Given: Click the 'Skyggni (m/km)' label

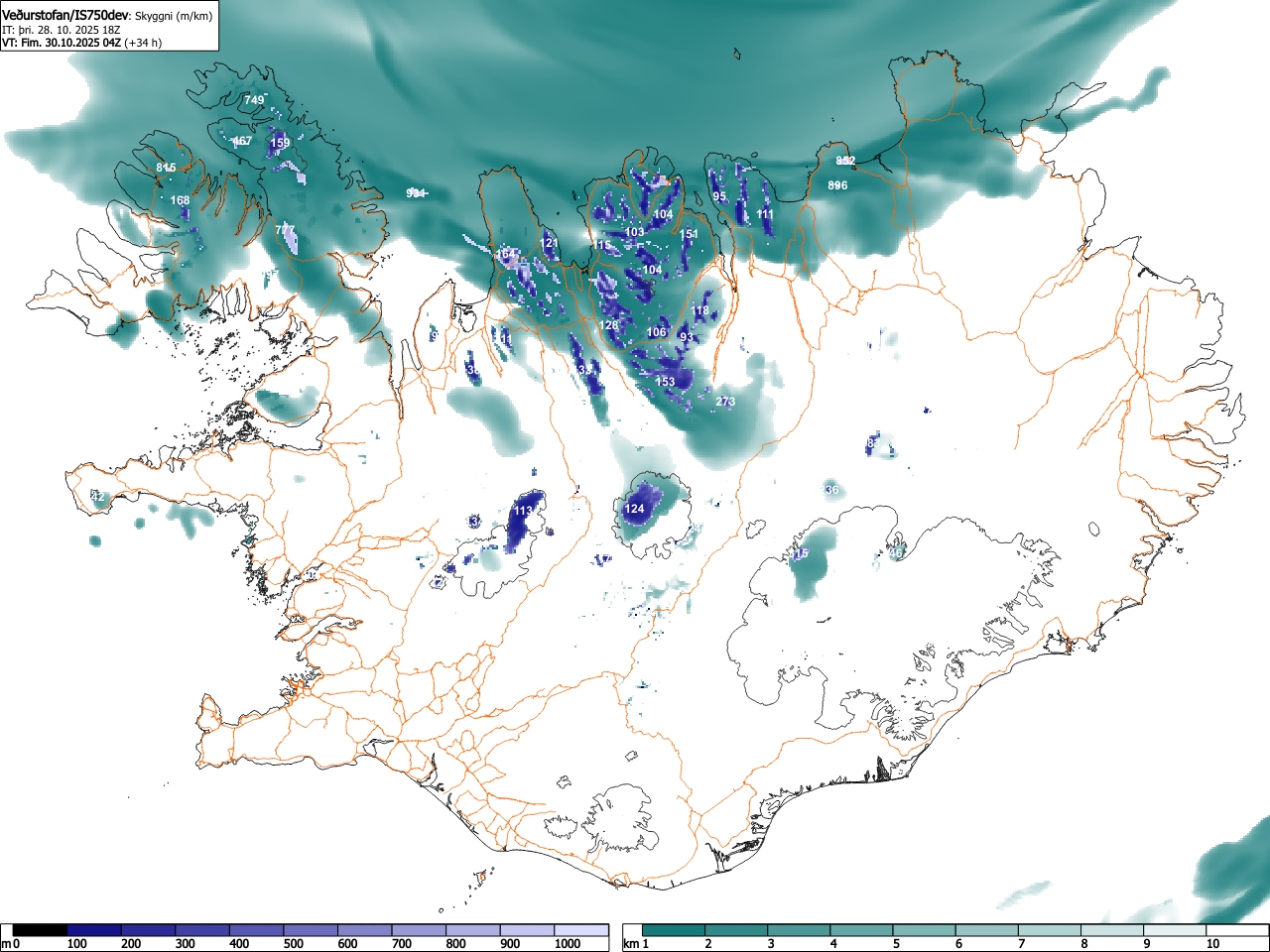Looking at the screenshot, I should point(174,17).
